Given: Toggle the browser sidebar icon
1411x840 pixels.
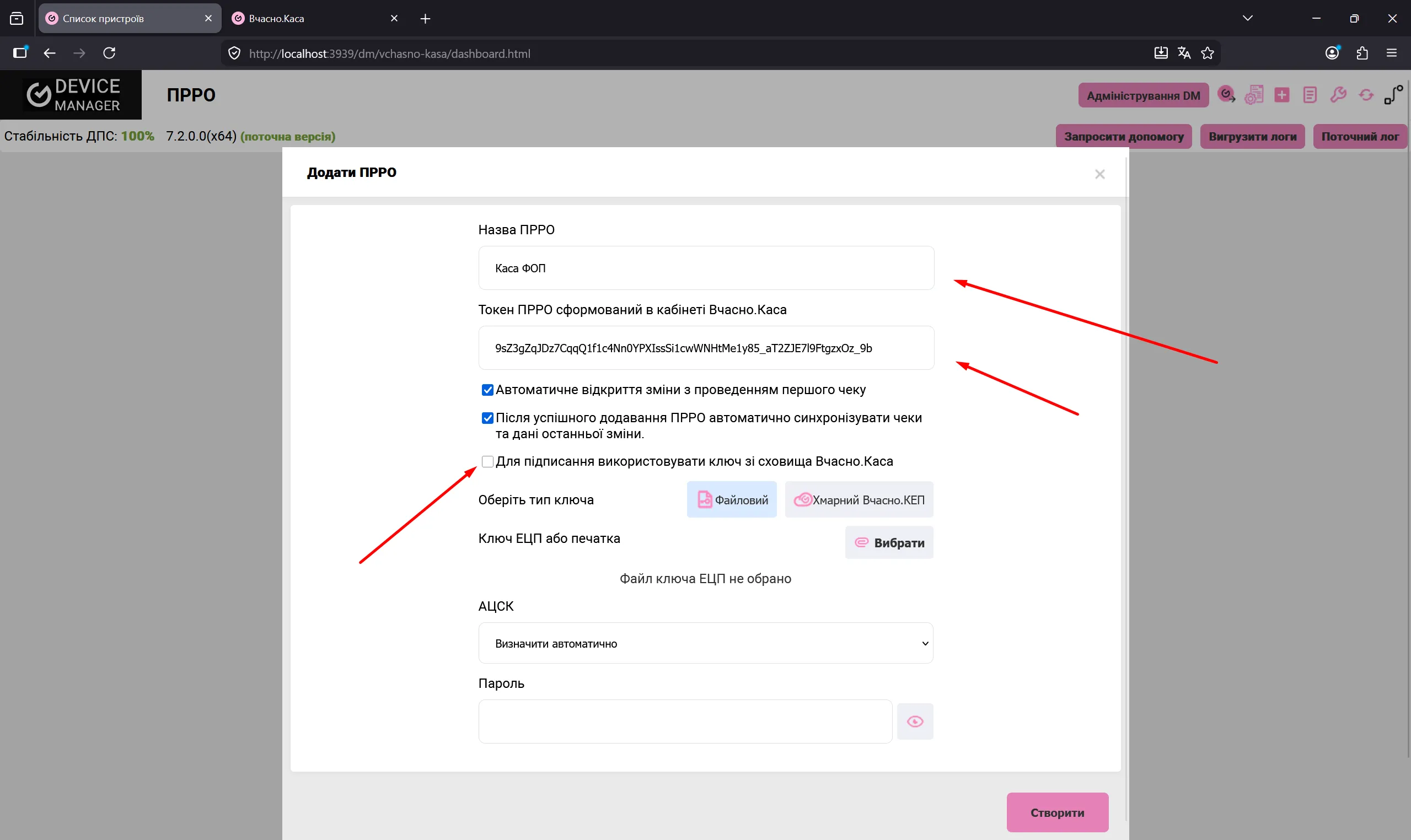Looking at the screenshot, I should [x=20, y=53].
